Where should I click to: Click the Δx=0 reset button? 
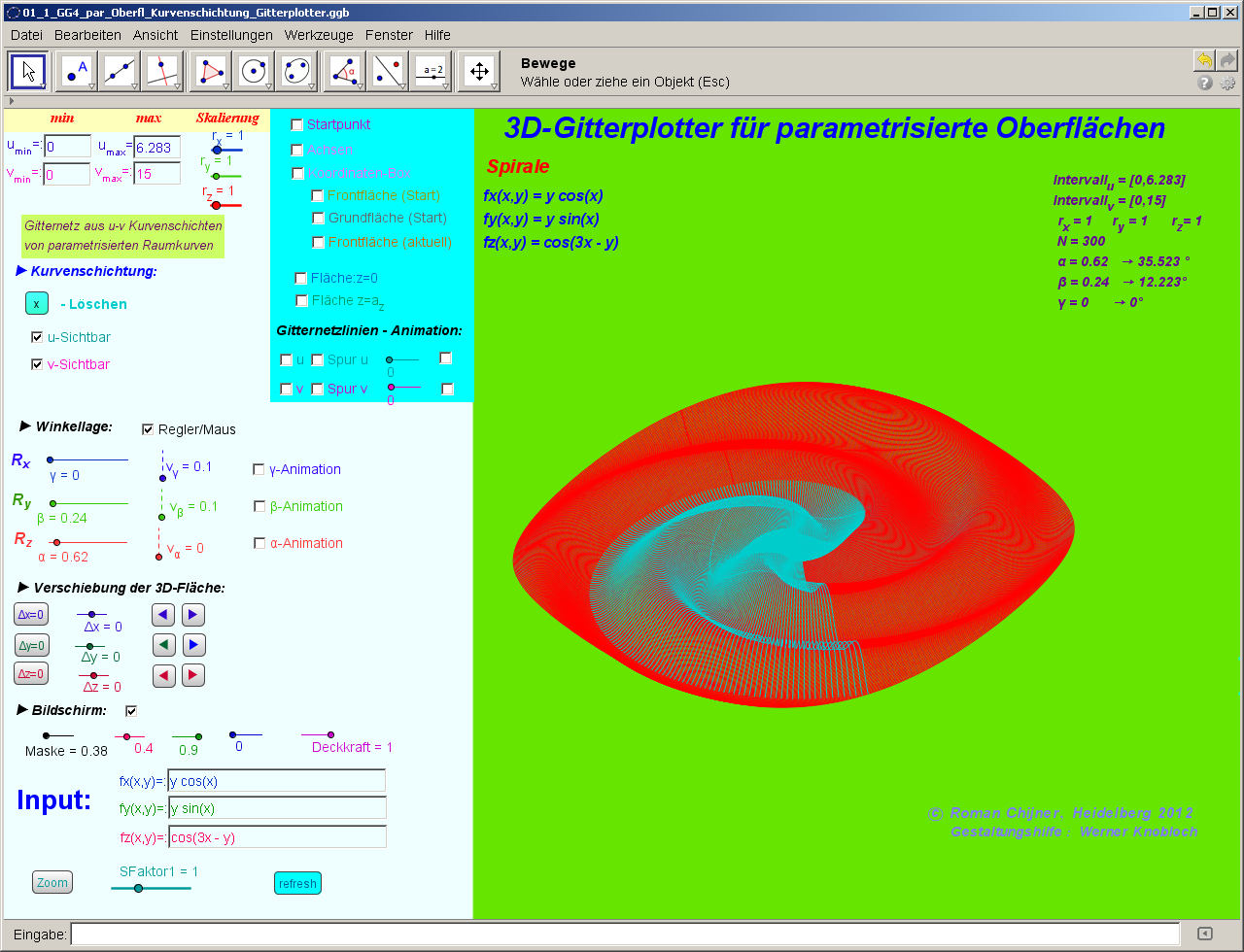(x=31, y=614)
